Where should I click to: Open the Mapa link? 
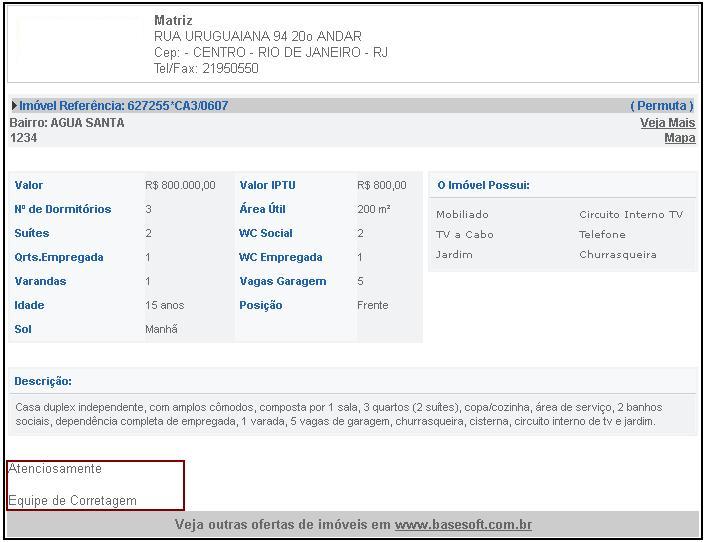(679, 138)
